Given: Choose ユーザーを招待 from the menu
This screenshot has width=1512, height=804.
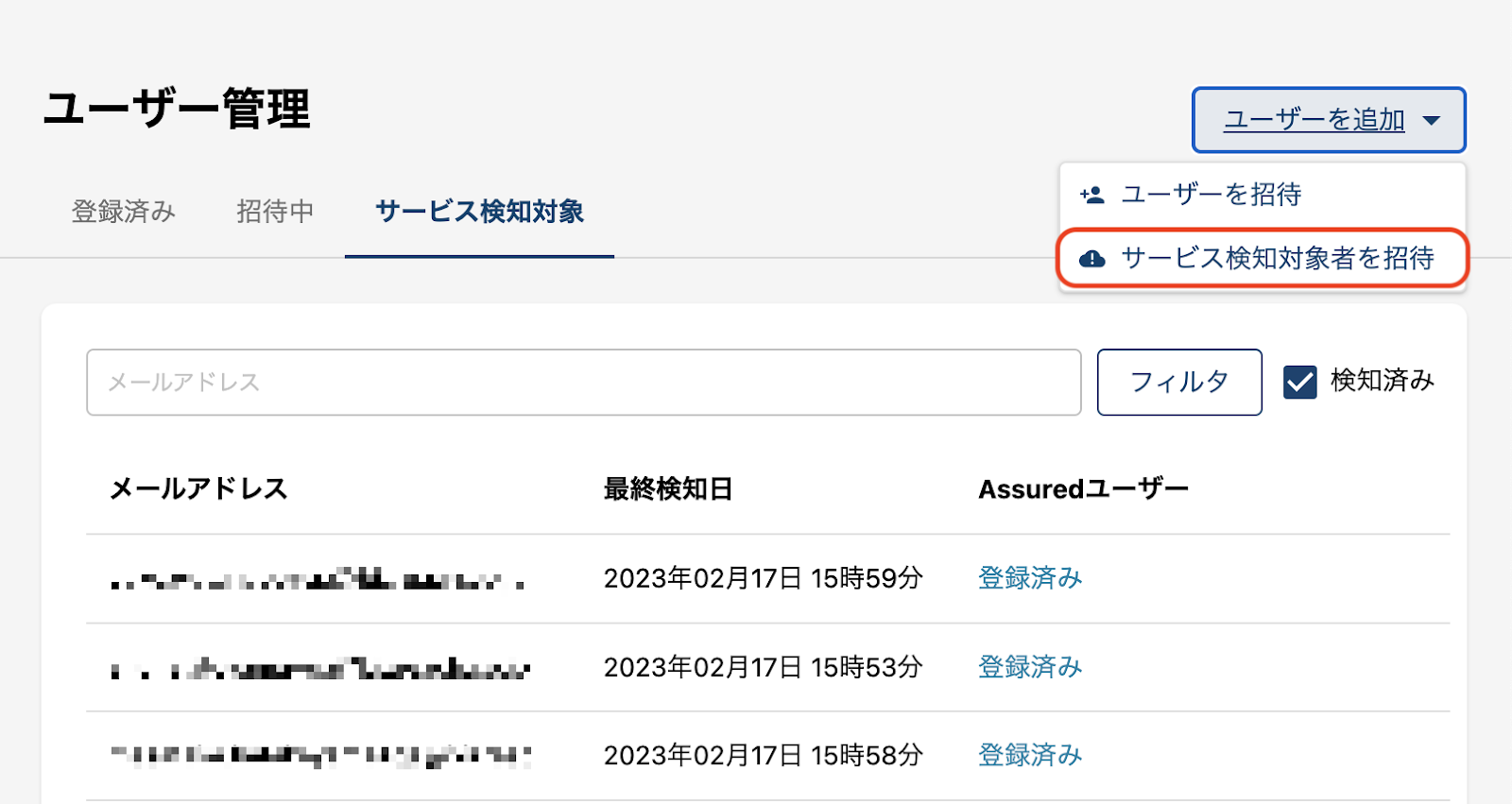Looking at the screenshot, I should click(x=1211, y=195).
